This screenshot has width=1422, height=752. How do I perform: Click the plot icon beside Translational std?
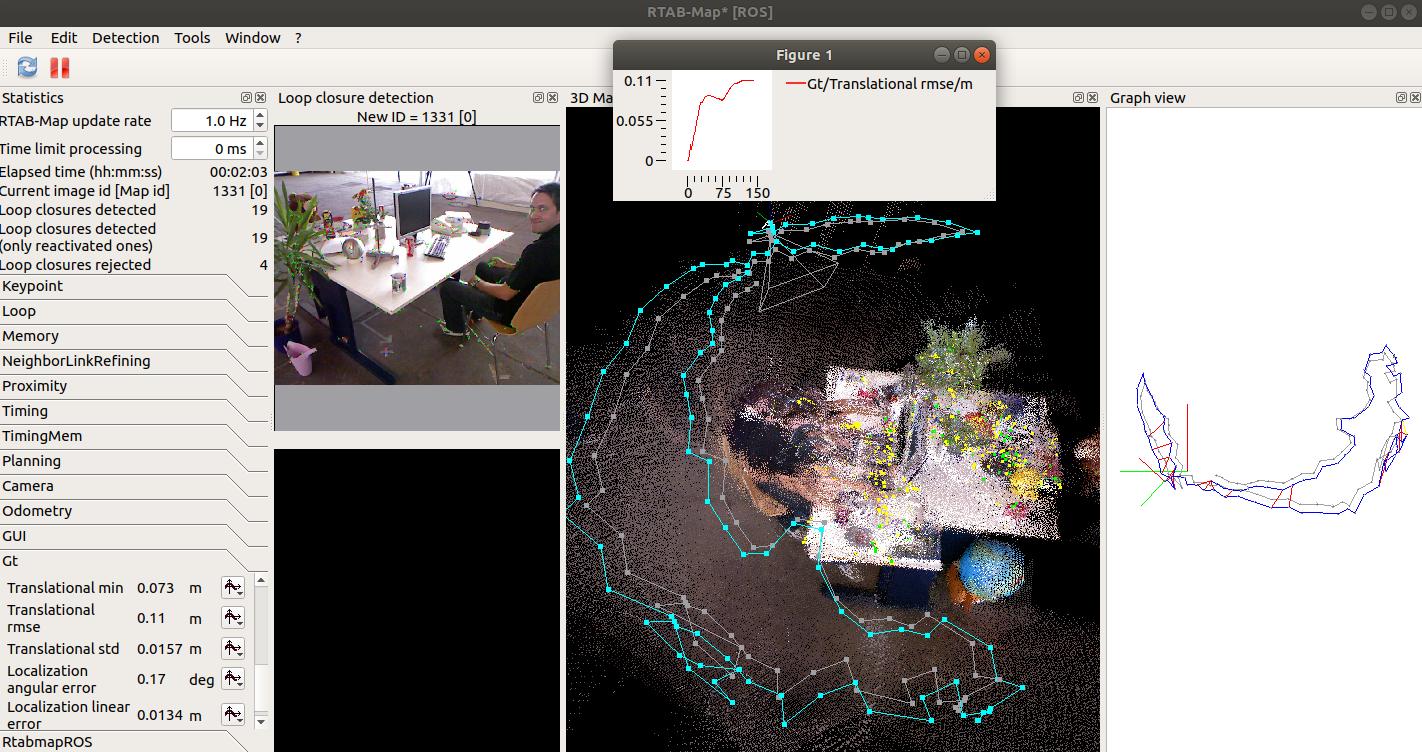coord(232,648)
